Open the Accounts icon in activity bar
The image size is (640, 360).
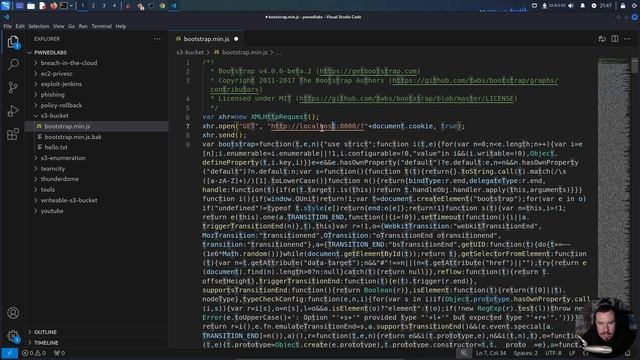pos(13,313)
